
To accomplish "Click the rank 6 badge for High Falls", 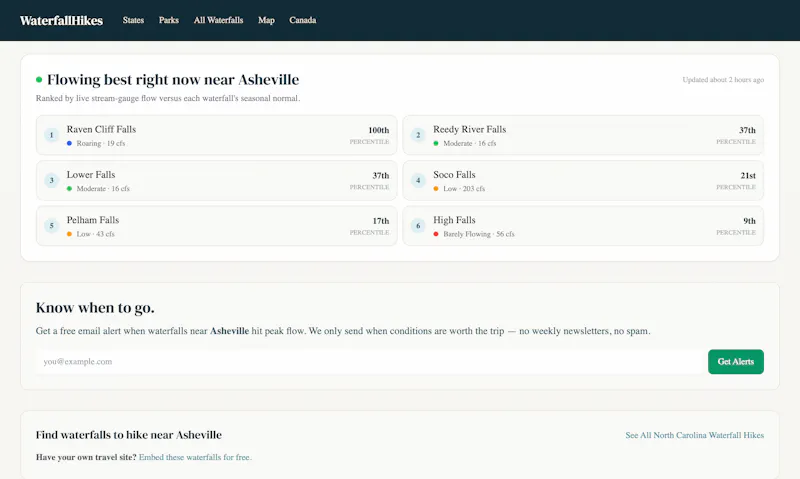I will click(418, 225).
